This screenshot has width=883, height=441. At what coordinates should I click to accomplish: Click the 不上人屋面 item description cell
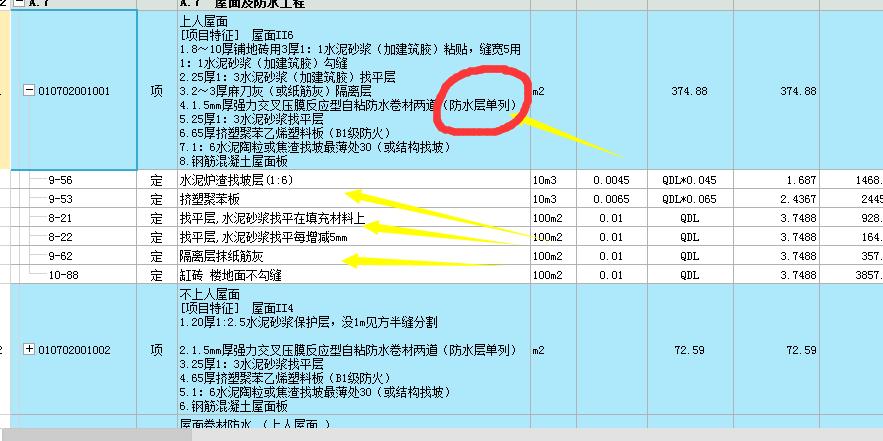pyautogui.click(x=354, y=349)
